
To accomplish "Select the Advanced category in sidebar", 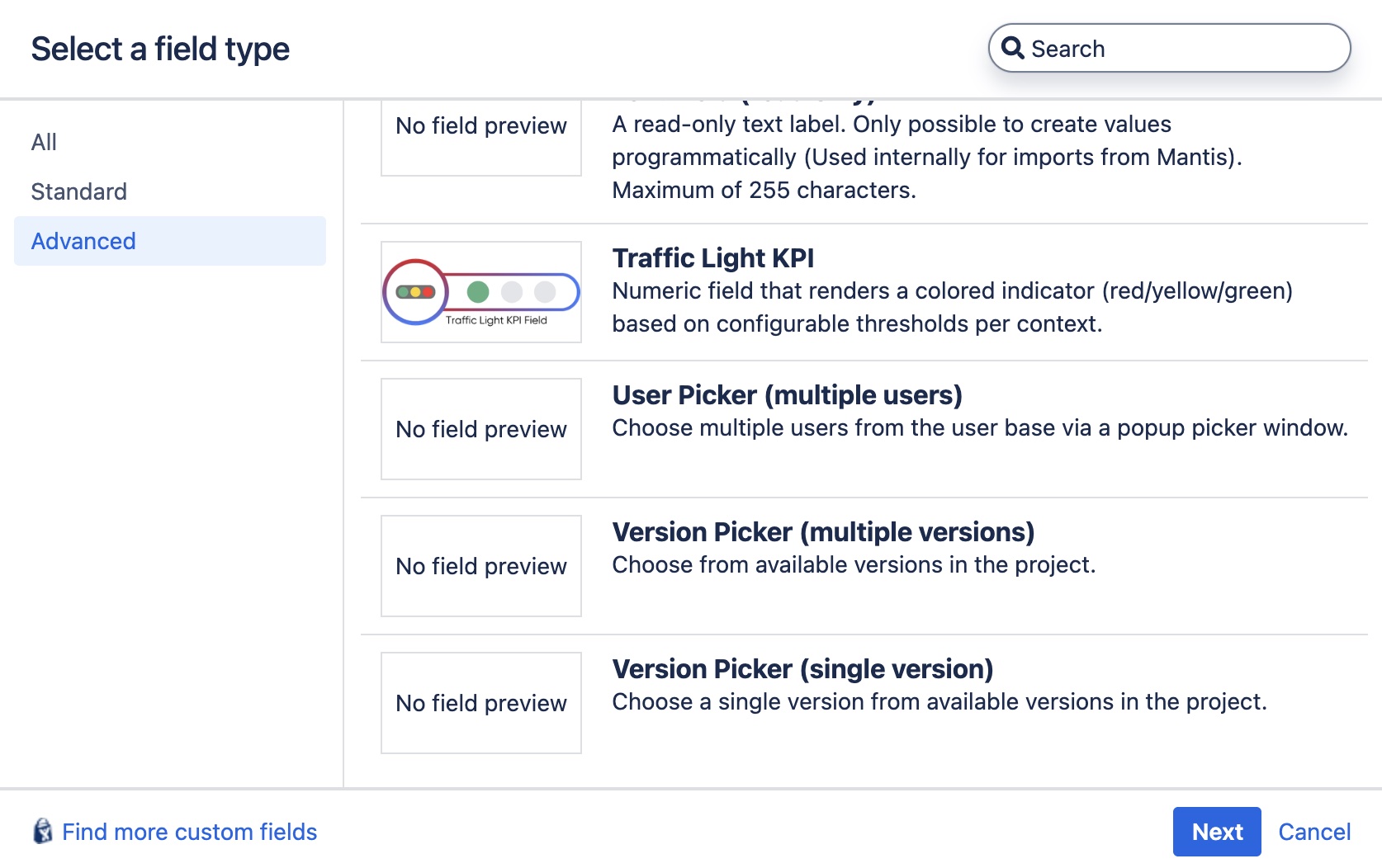I will [x=170, y=241].
